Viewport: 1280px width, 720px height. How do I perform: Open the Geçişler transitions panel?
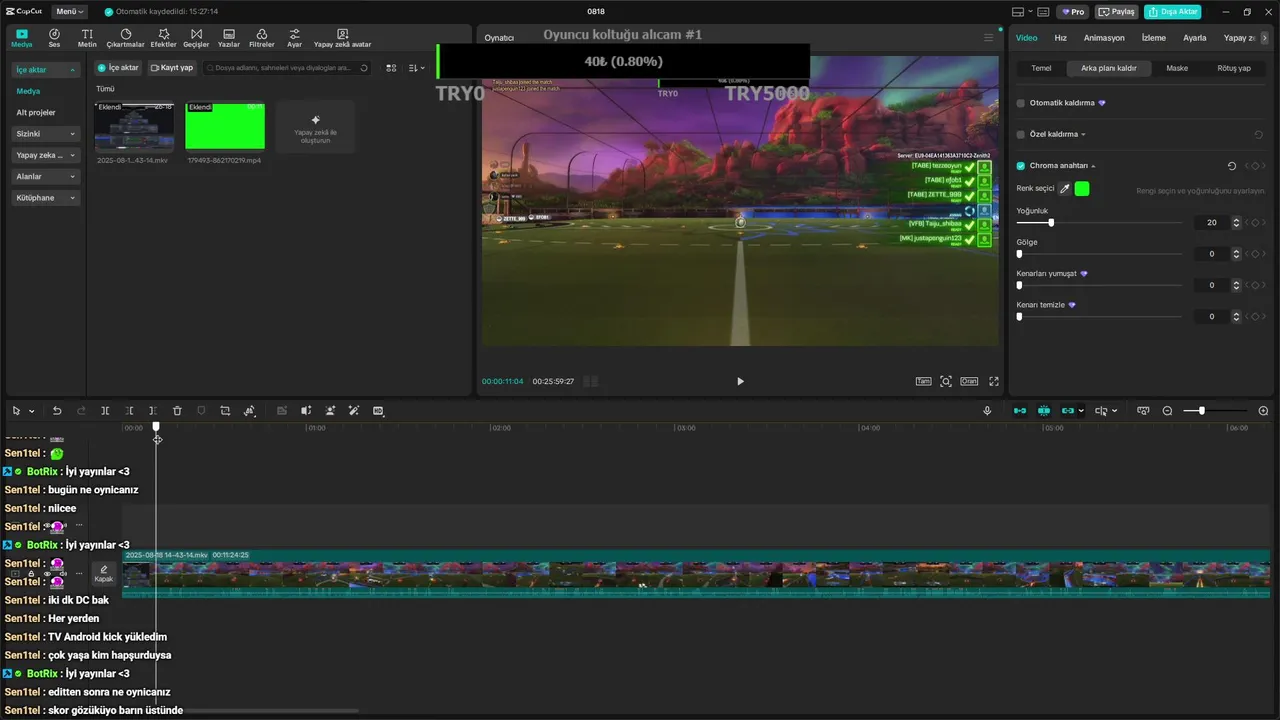(x=195, y=38)
